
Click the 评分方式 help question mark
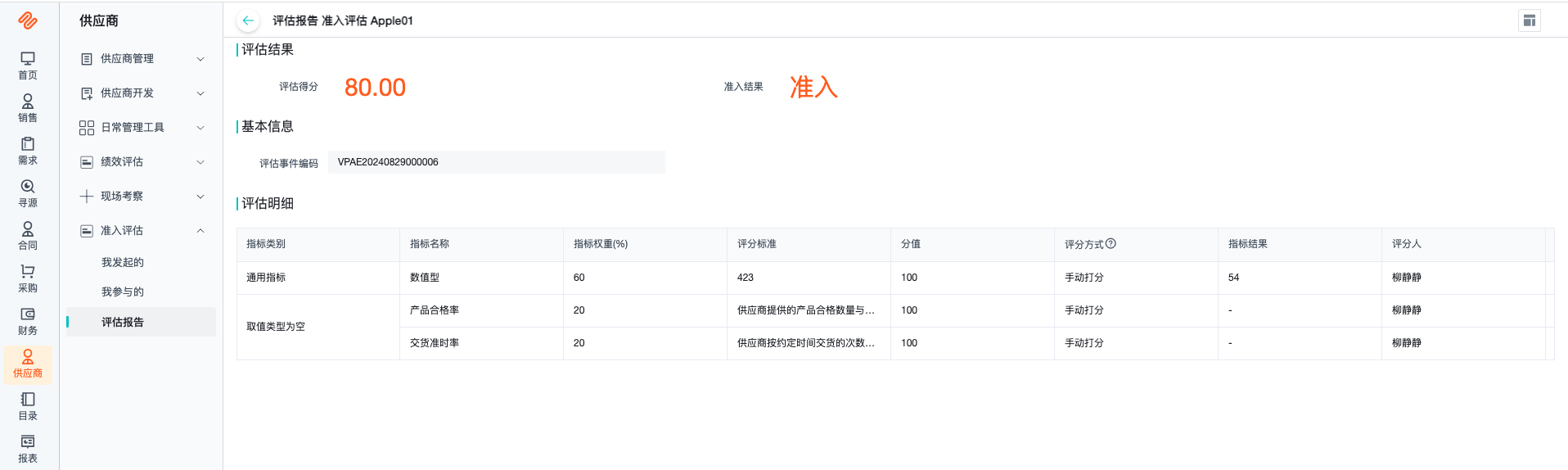[x=1111, y=244]
